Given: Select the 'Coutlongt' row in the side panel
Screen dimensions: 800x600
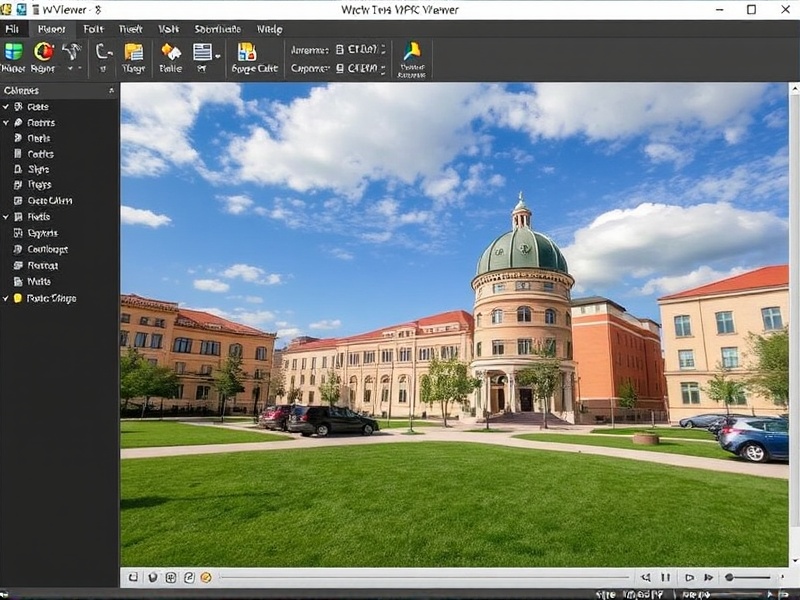Looking at the screenshot, I should 59,249.
